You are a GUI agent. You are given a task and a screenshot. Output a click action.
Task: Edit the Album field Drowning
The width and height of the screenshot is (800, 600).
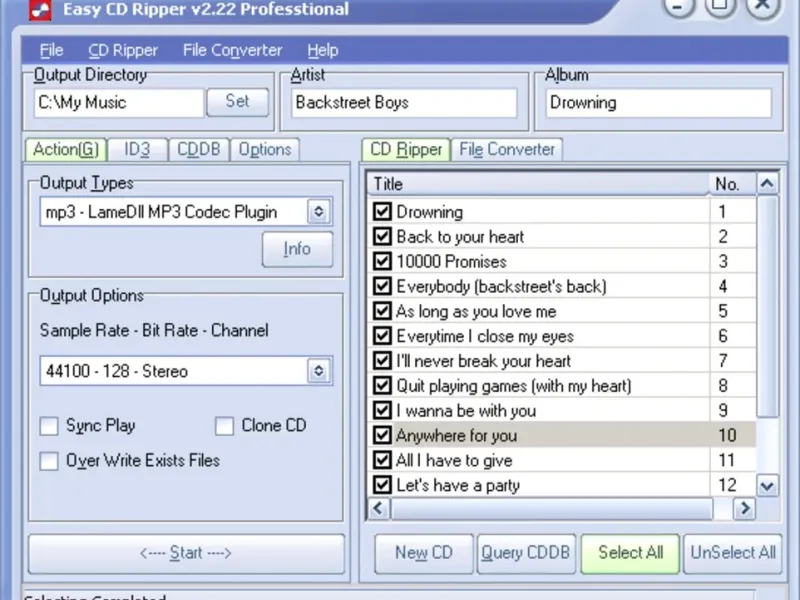click(x=658, y=103)
